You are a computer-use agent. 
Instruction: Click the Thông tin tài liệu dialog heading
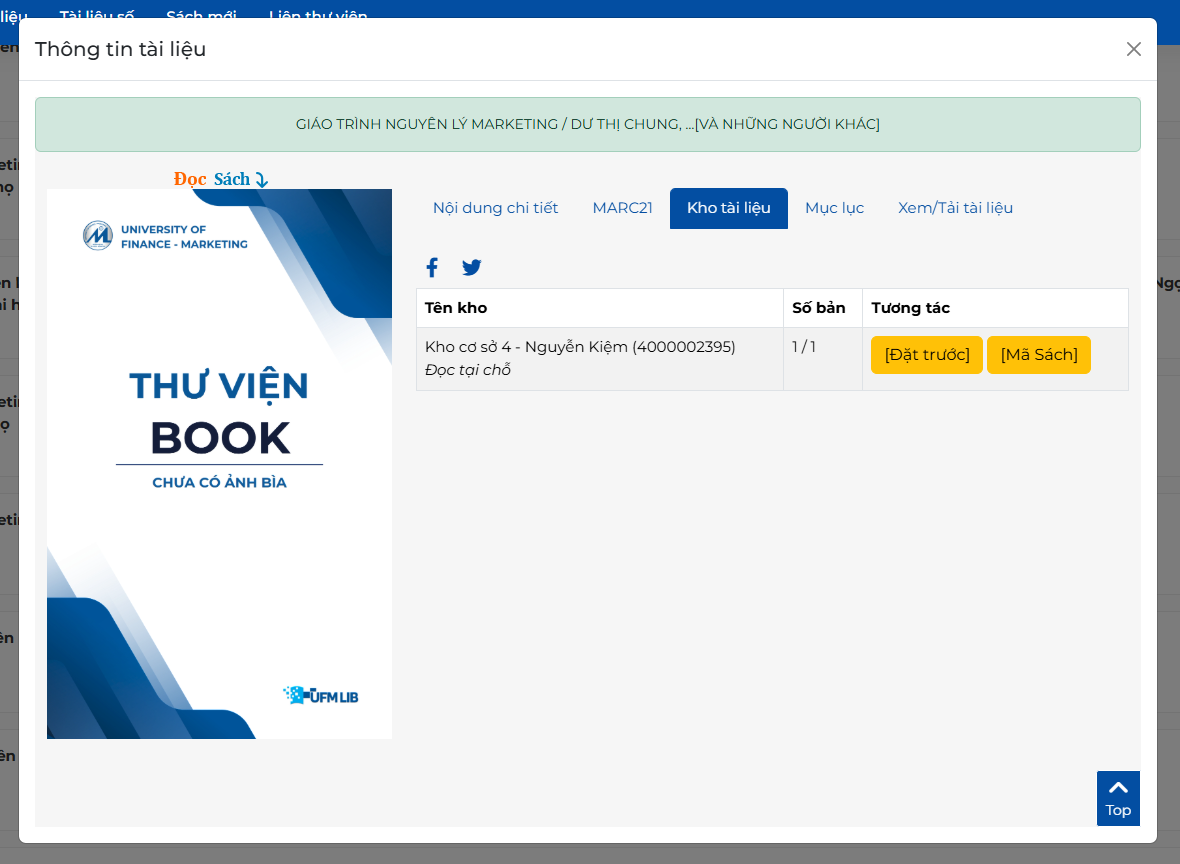[120, 49]
